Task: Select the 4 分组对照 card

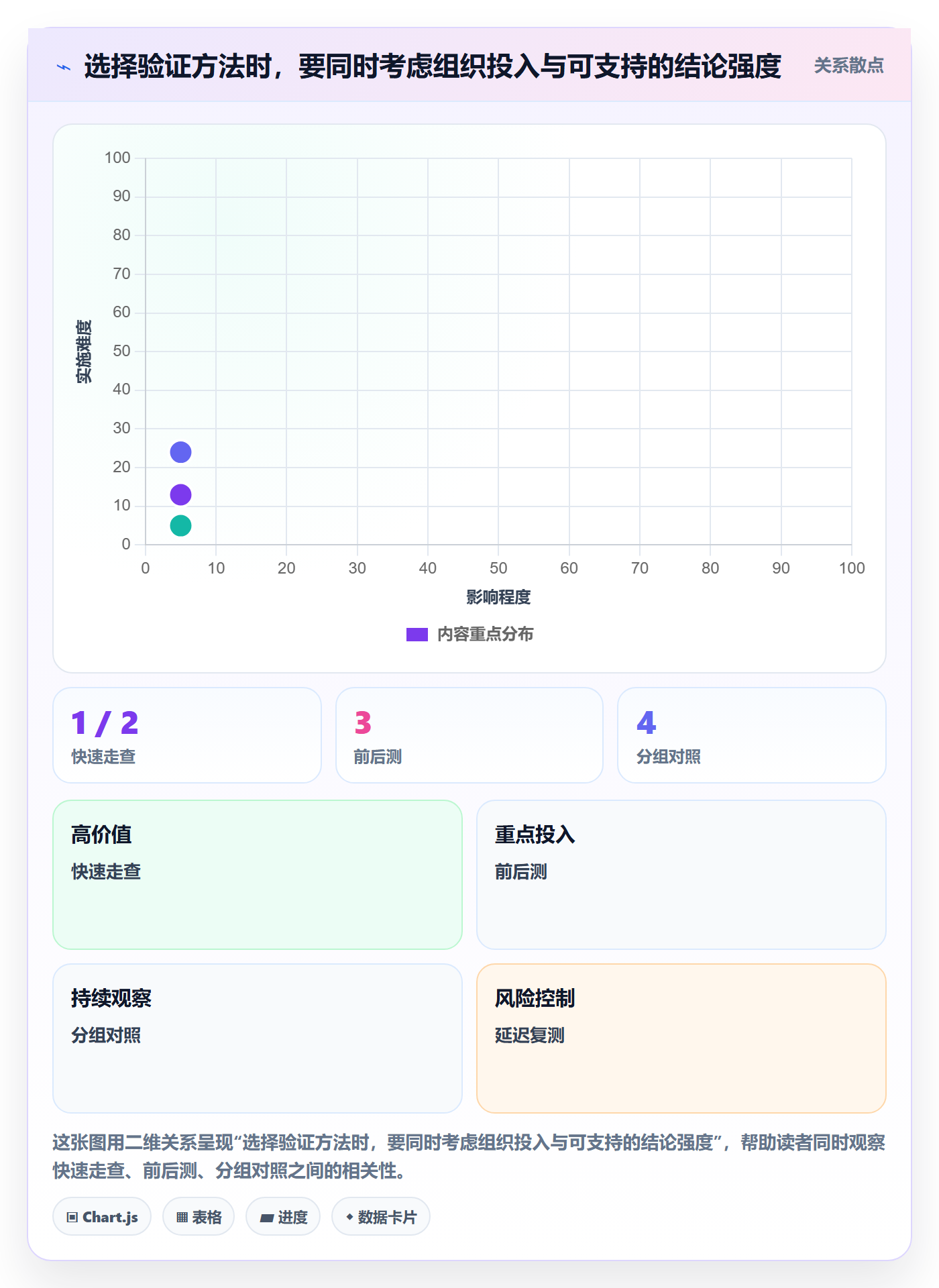Action: click(x=752, y=735)
